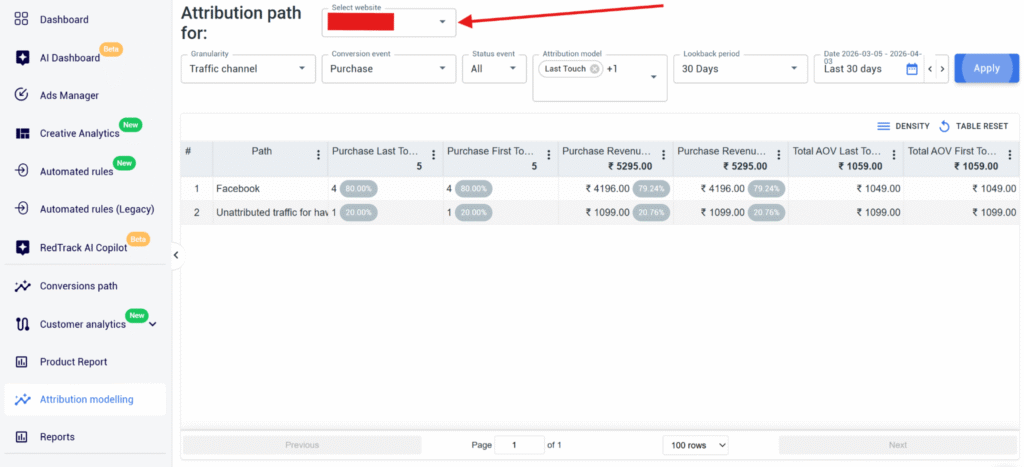The height and width of the screenshot is (467, 1024).
Task: Open second Purchase Revenue column options menu
Action: point(778,155)
